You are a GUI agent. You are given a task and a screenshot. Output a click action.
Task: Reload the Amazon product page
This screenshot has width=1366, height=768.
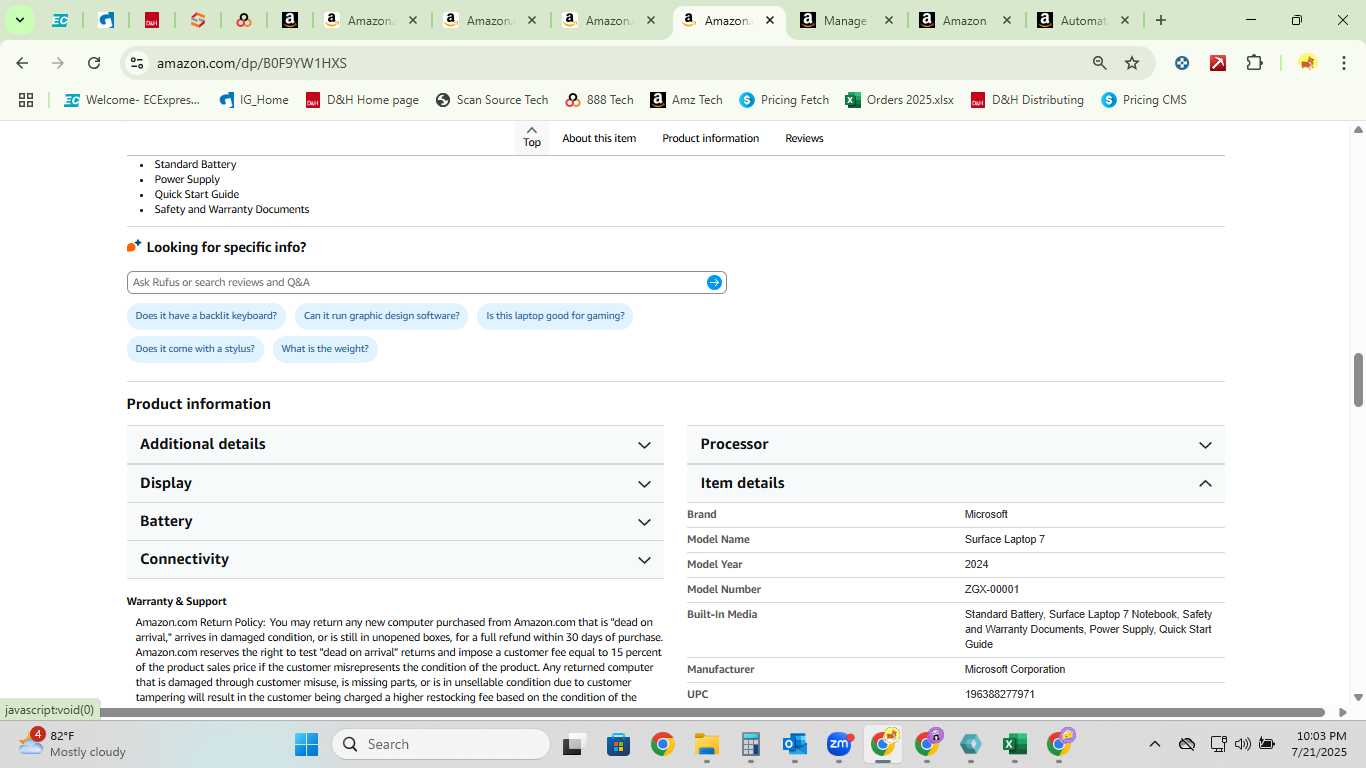tap(94, 63)
